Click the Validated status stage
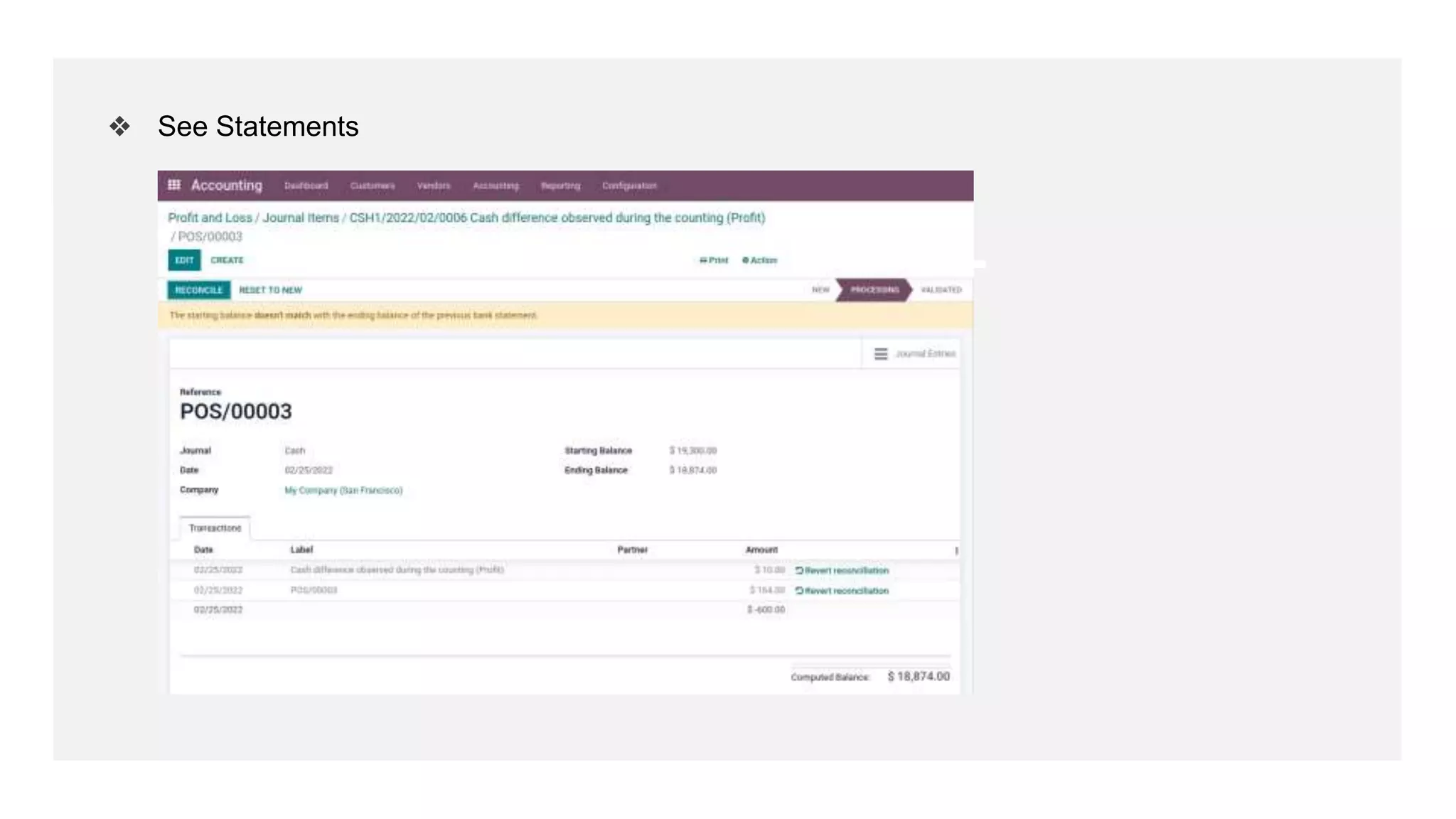The width and height of the screenshot is (1456, 819). [941, 290]
